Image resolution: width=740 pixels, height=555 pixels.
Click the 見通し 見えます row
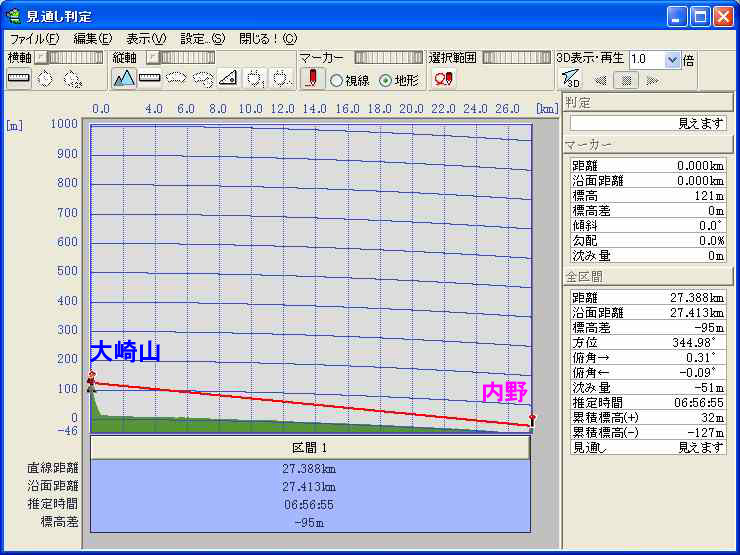(648, 447)
